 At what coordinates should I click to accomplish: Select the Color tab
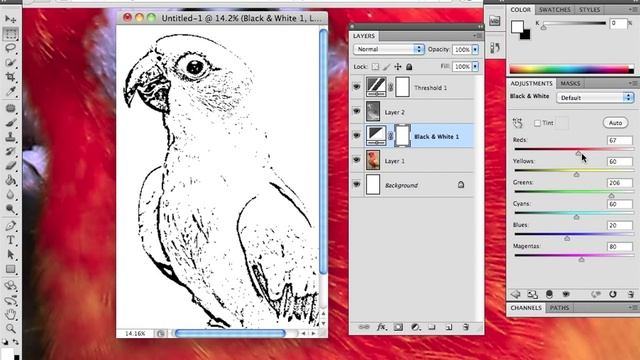[520, 9]
